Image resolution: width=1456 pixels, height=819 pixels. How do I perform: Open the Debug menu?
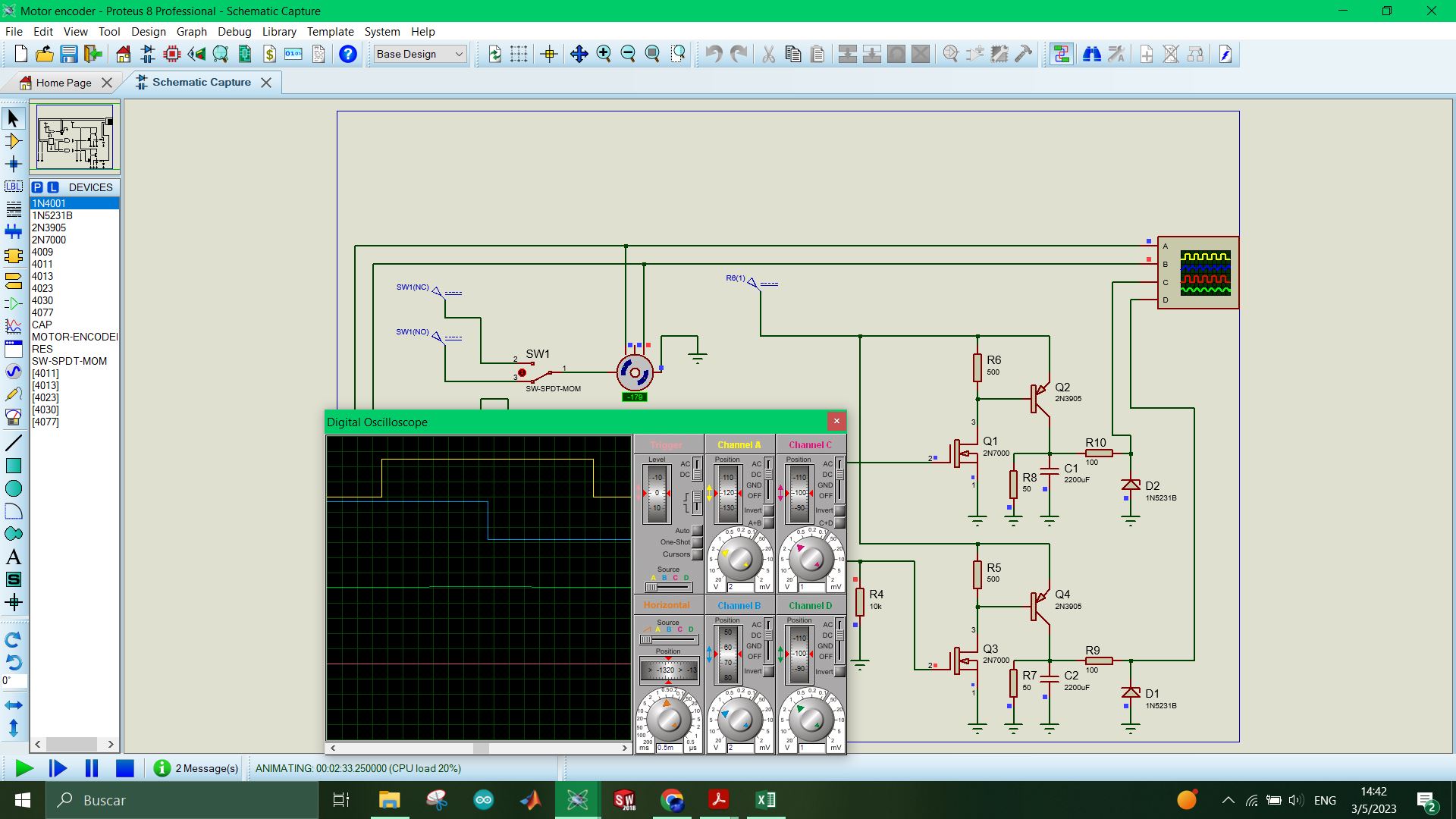[x=234, y=32]
